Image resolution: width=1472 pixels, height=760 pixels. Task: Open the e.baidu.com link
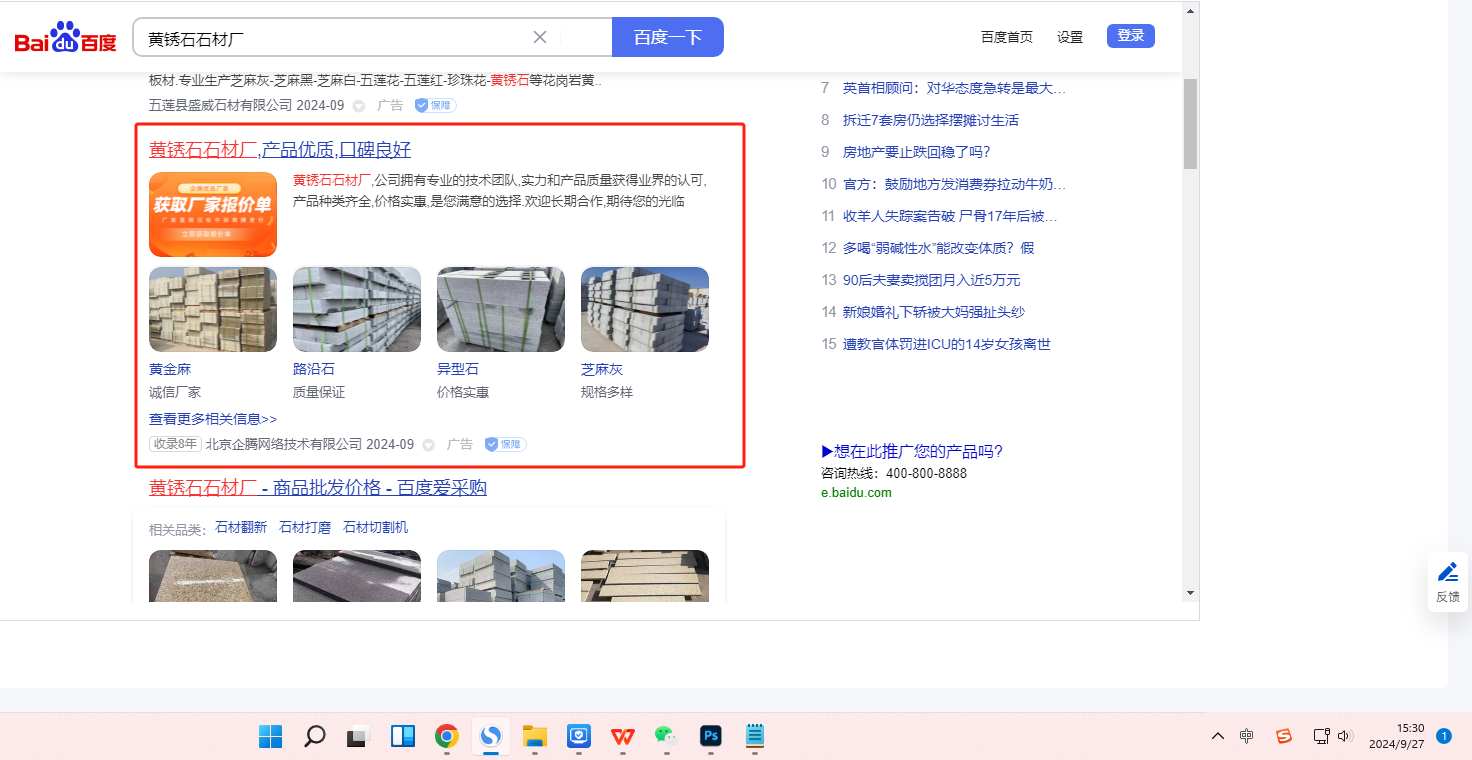tap(856, 492)
